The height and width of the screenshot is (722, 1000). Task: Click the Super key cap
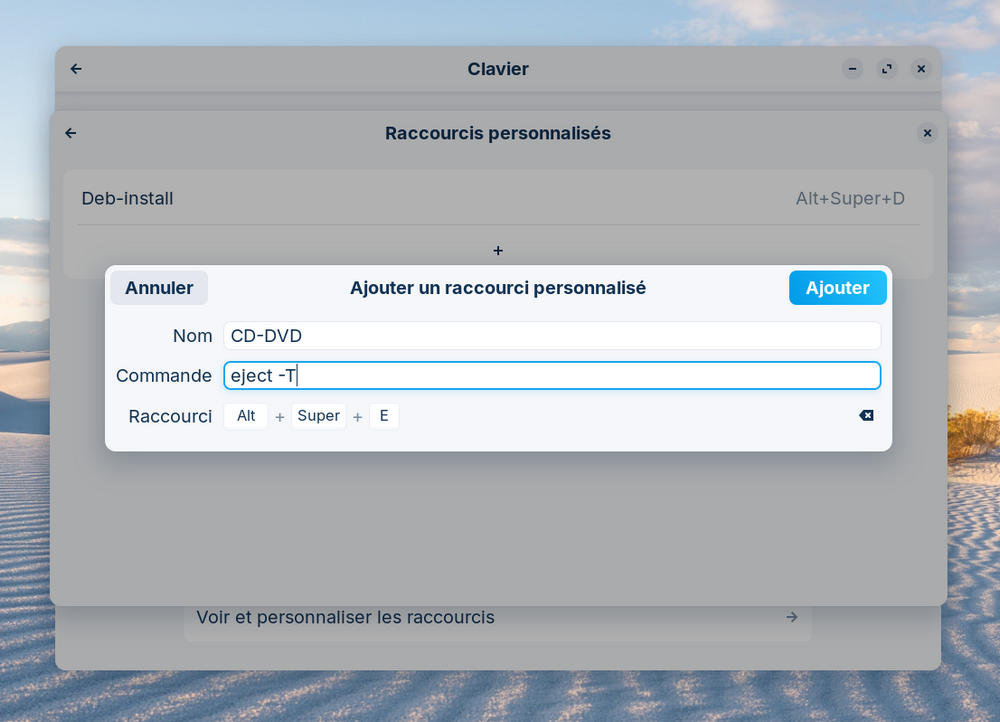319,416
